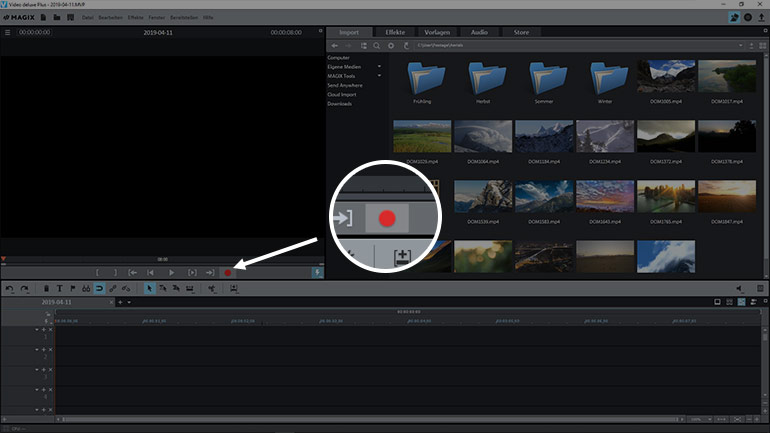Select the Import tab
Viewport: 770px width, 433px height.
[349, 32]
